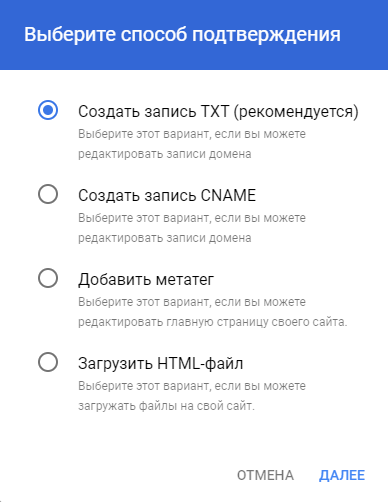Image resolution: width=388 pixels, height=502 pixels.
Task: Click the 'редактировать главную страницу своего сайта' description
Action: click(x=213, y=322)
